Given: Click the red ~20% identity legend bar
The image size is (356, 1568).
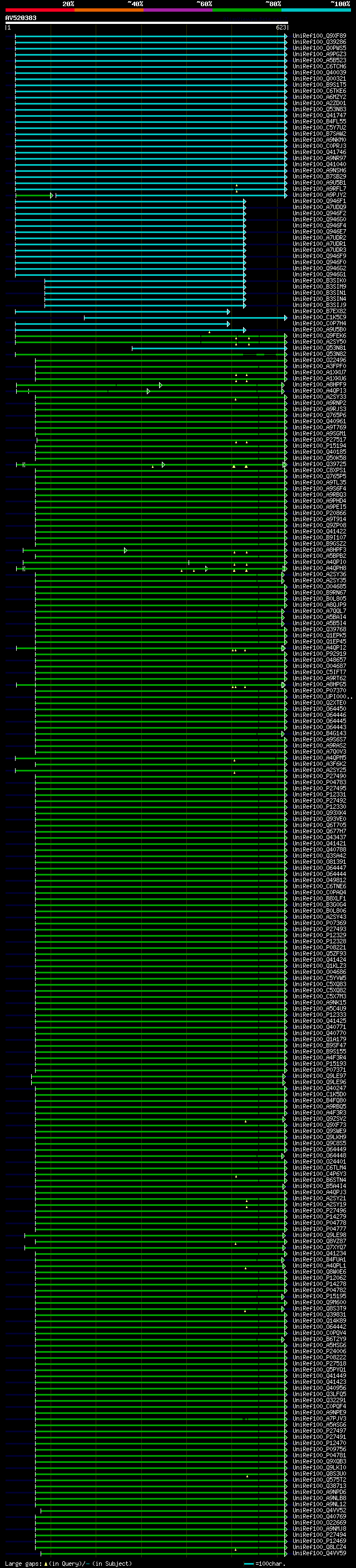Looking at the screenshot, I should pyautogui.click(x=39, y=10).
